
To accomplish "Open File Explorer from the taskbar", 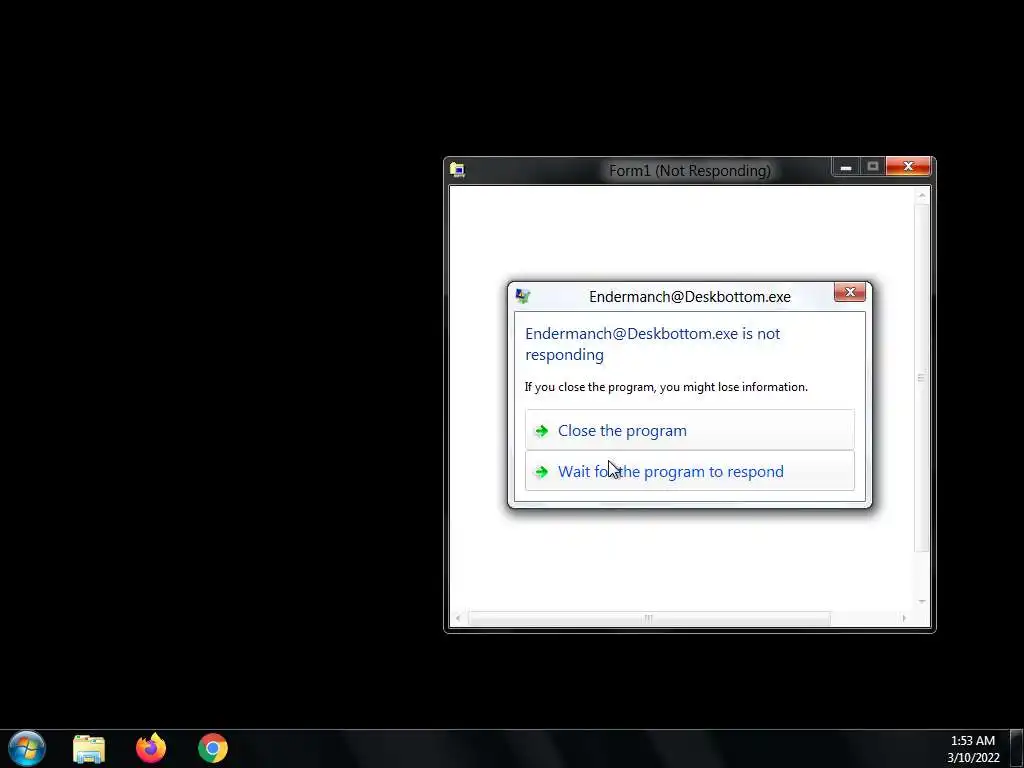I will (89, 748).
